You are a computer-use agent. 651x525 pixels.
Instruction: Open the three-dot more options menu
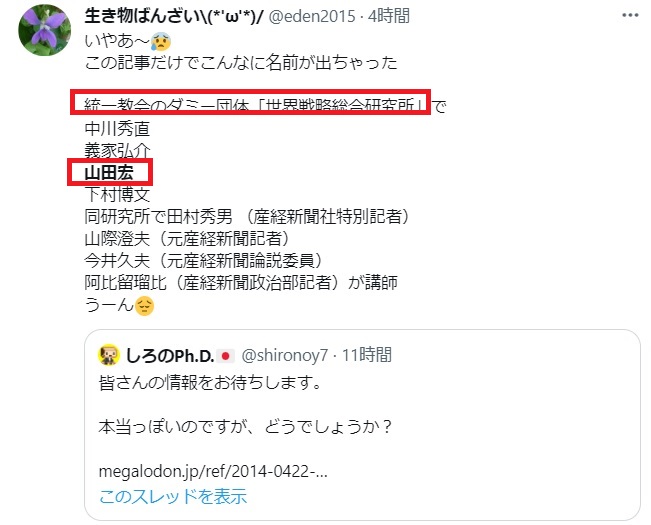tap(630, 15)
